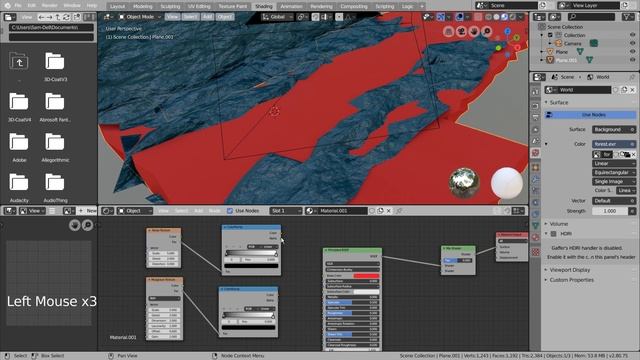
Task: Select Plane.001 in the outliner
Action: pyautogui.click(x=566, y=60)
